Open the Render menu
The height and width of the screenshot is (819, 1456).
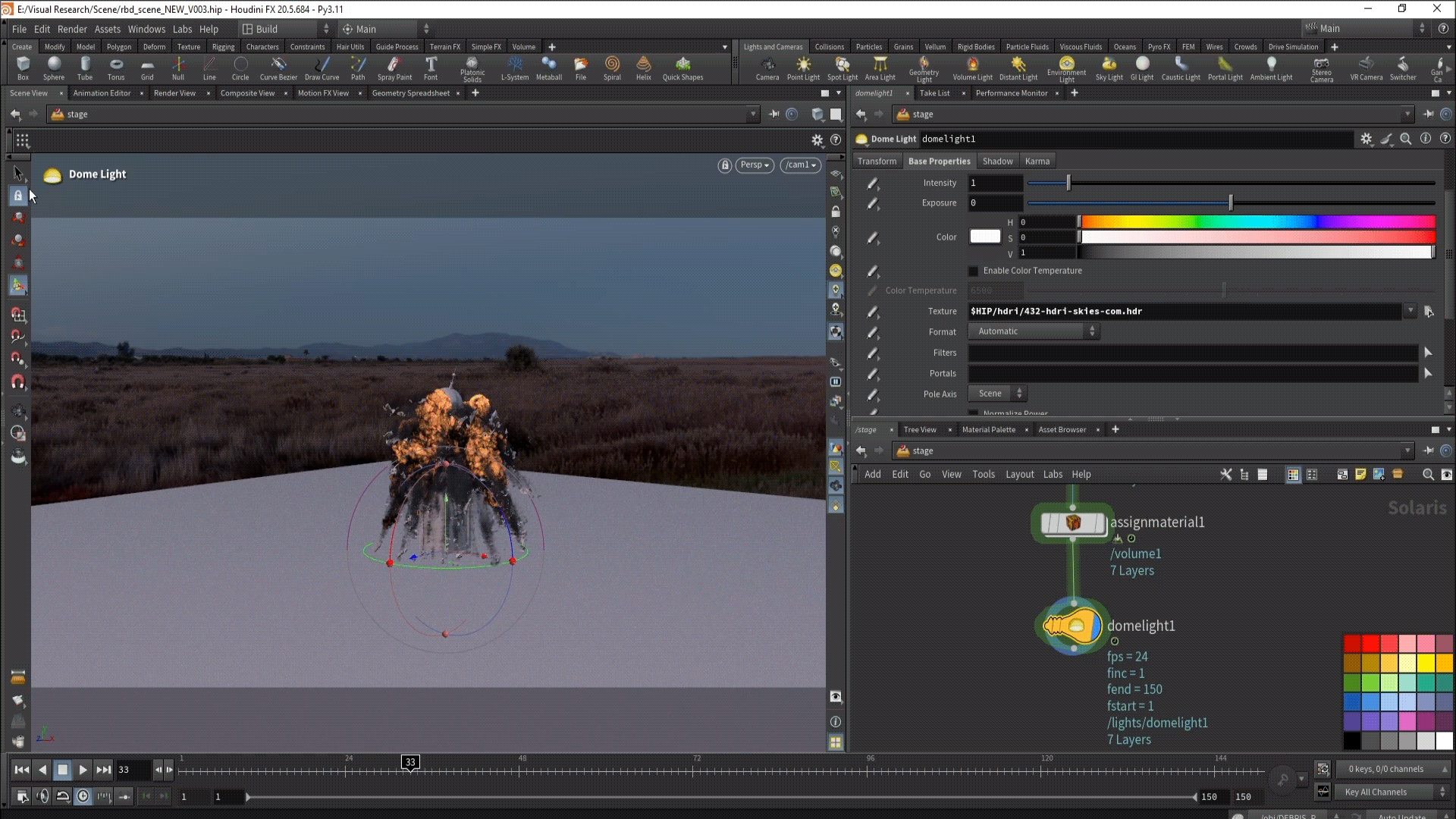pos(72,29)
